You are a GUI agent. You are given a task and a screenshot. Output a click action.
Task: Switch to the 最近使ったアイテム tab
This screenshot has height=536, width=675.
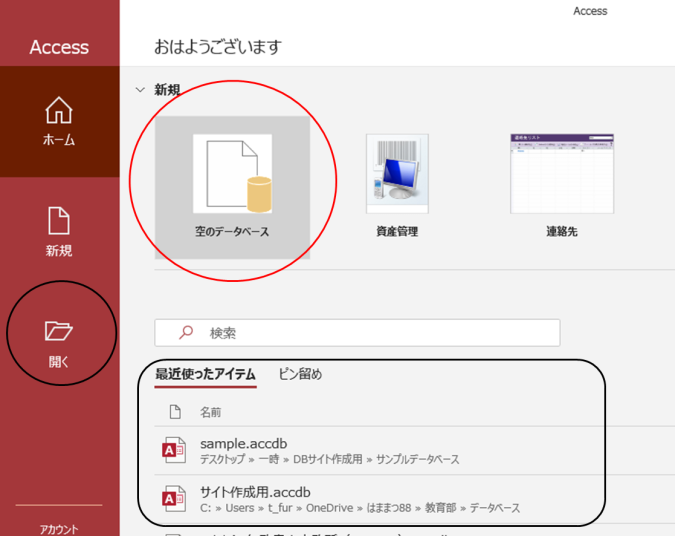205,375
